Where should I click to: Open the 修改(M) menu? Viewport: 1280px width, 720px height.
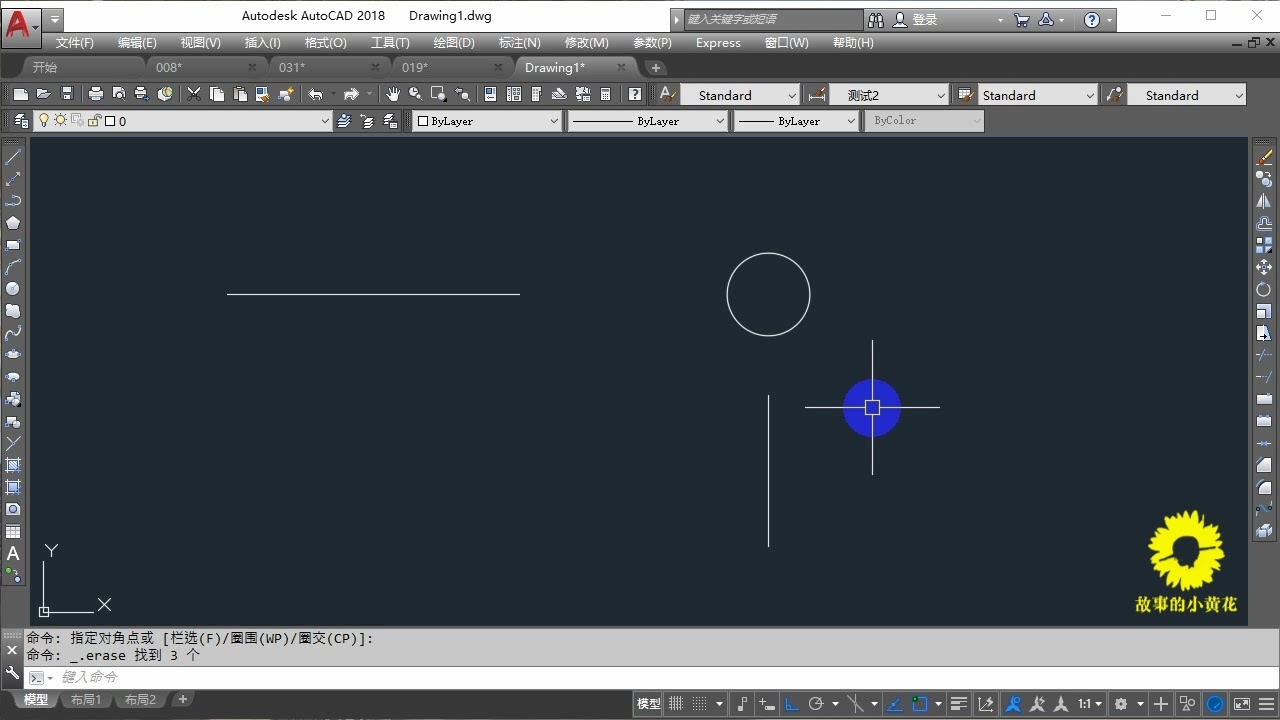[586, 43]
